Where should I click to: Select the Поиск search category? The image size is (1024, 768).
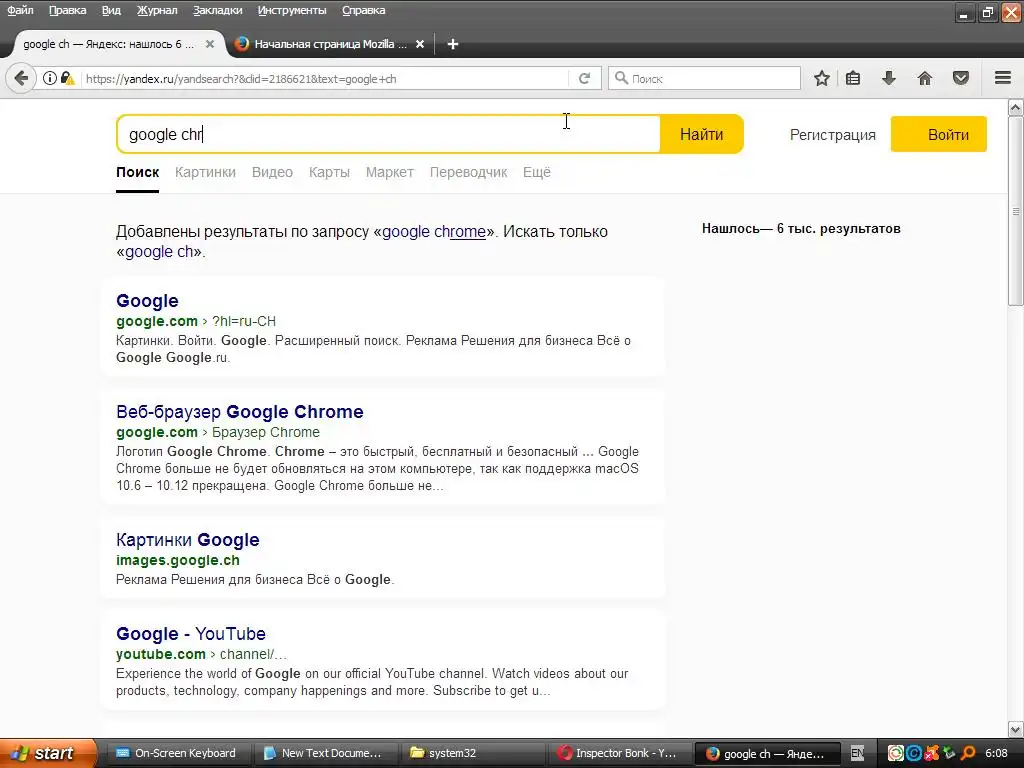137,172
